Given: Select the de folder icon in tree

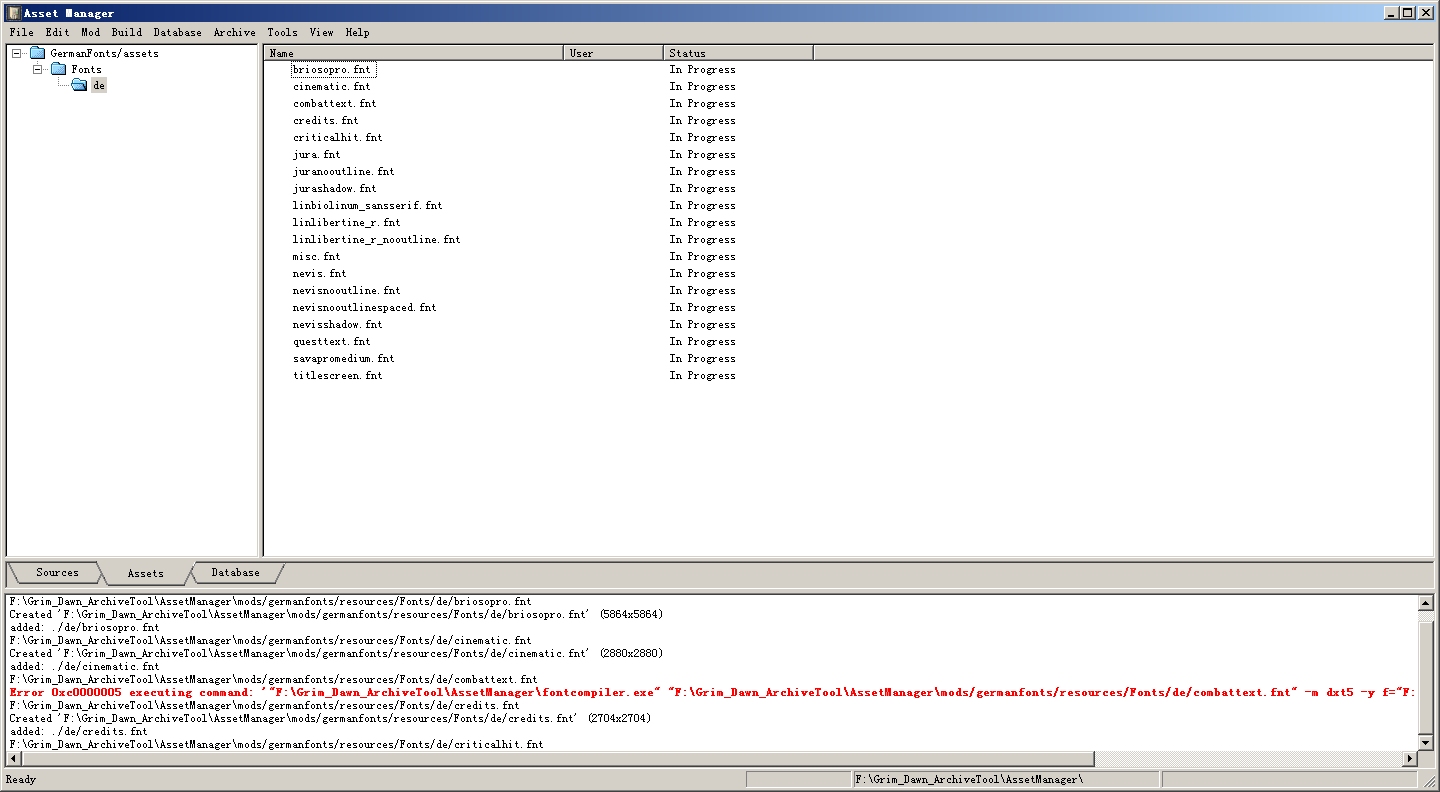Looking at the screenshot, I should pyautogui.click(x=79, y=85).
